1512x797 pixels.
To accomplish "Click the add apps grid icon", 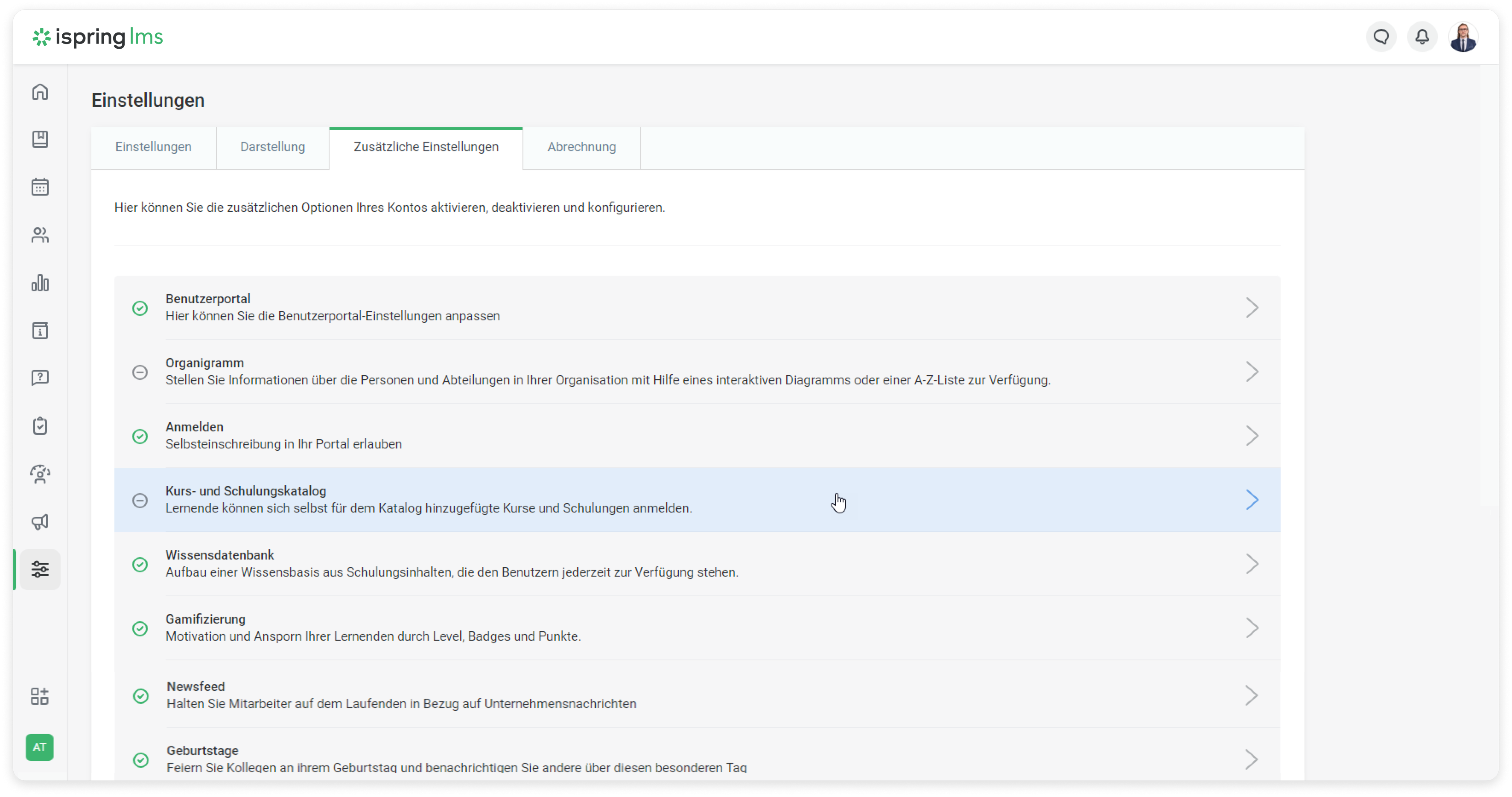I will [40, 697].
